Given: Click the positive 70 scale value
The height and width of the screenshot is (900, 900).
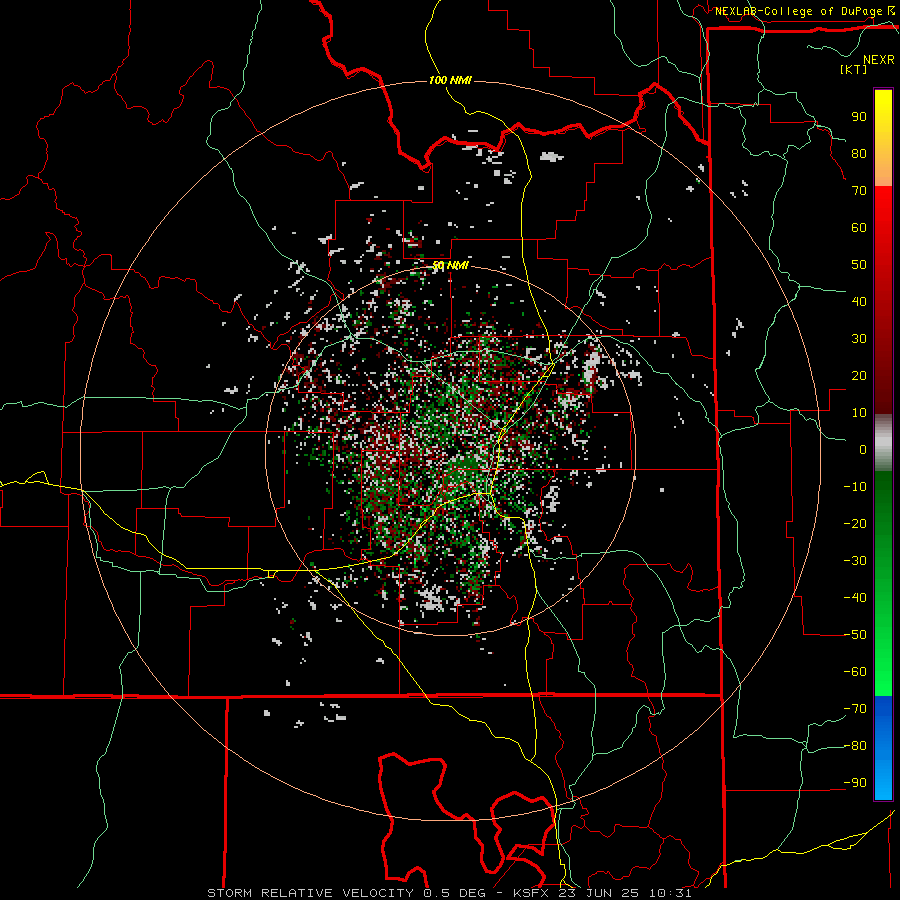Looking at the screenshot, I should pyautogui.click(x=859, y=191).
